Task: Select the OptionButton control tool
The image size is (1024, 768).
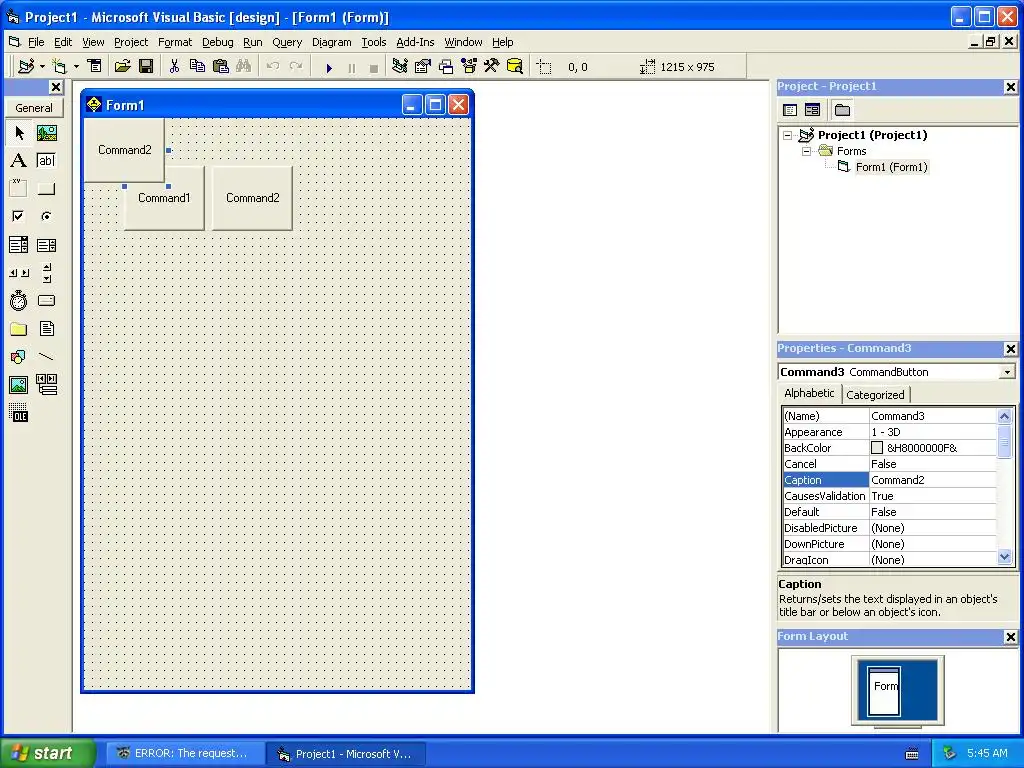Action: 46,216
